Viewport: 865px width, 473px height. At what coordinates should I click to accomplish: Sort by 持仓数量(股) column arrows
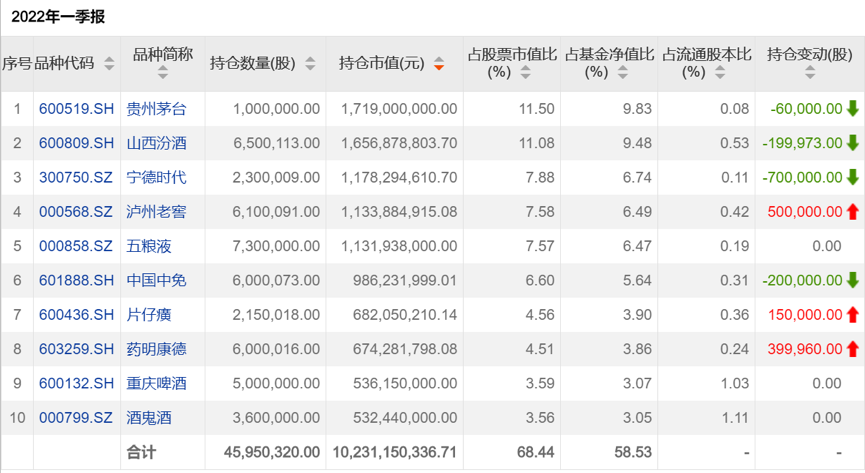310,63
